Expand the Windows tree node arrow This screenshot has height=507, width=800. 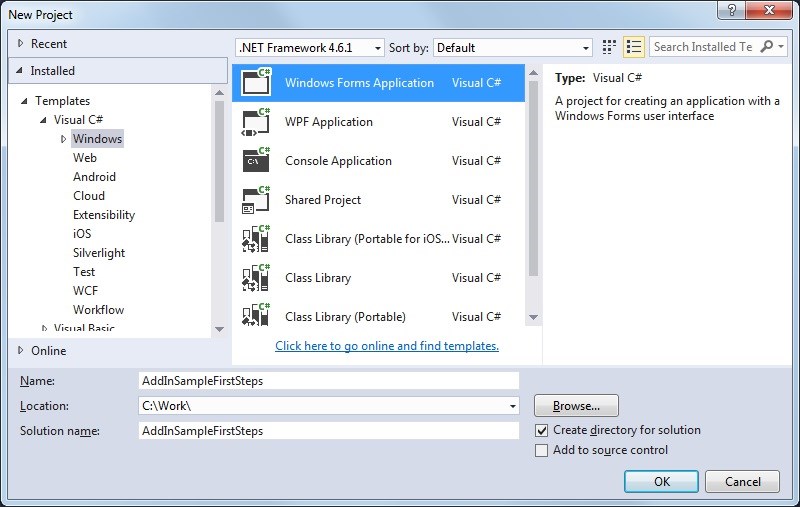click(x=63, y=139)
